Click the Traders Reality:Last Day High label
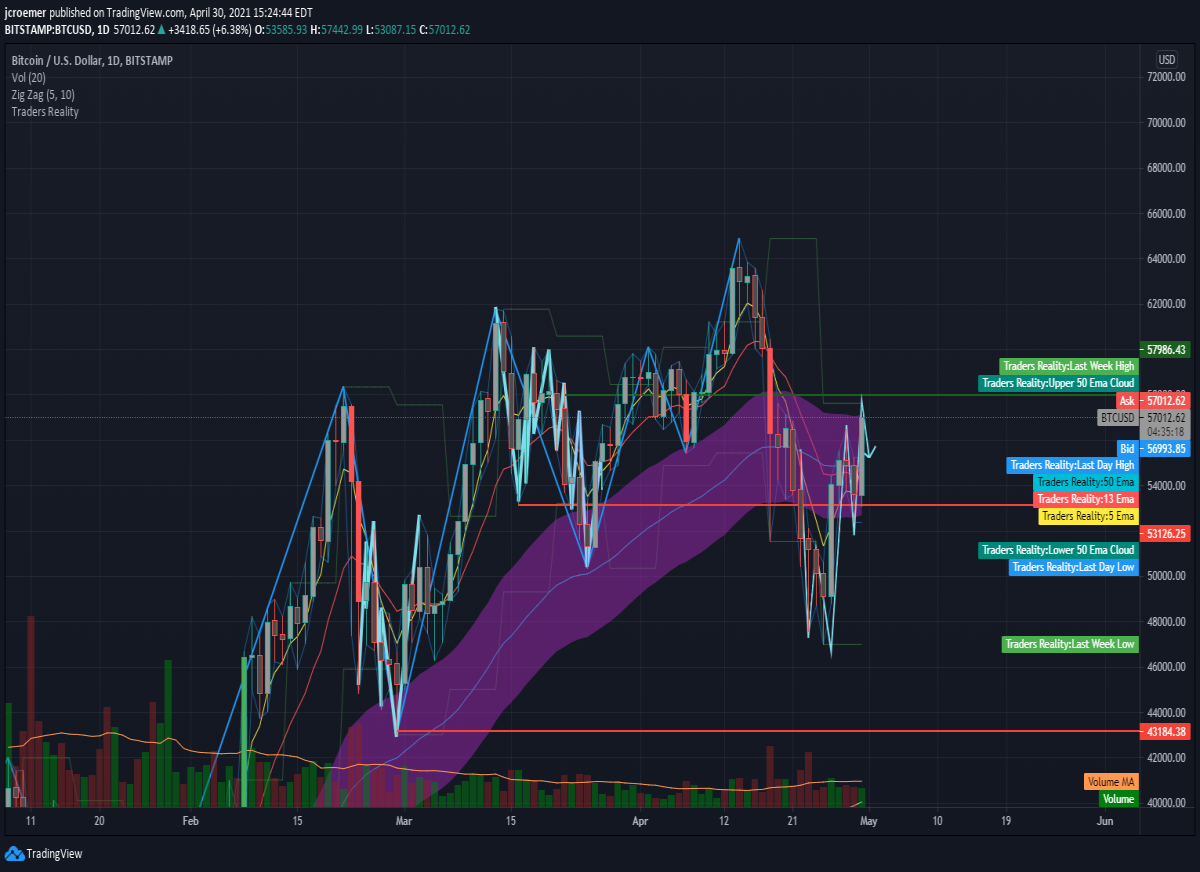This screenshot has width=1200, height=872. (1072, 465)
